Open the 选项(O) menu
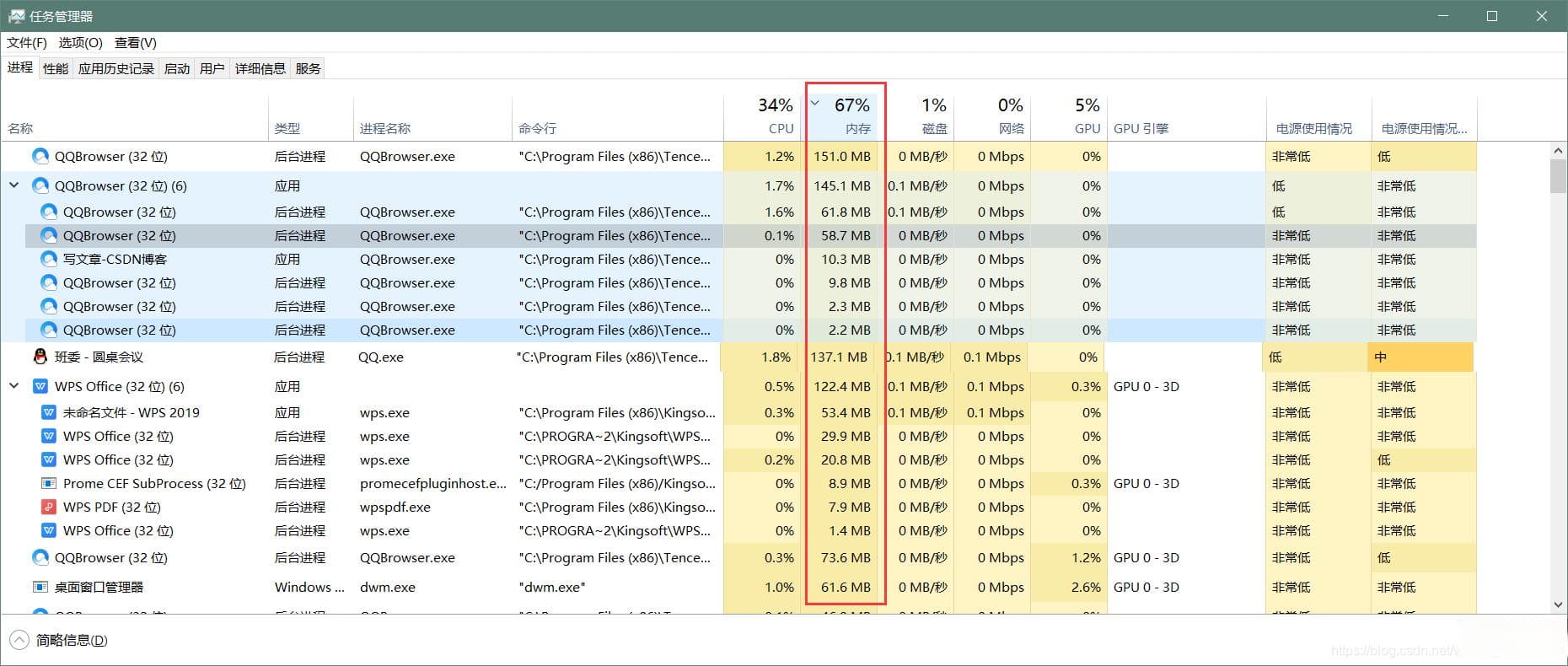 click(80, 42)
